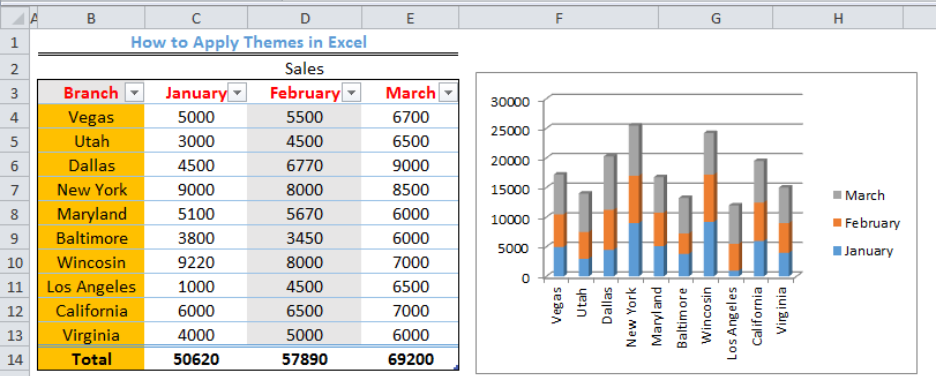
Task: Click the select-all corner triangle
Action: click(18, 20)
